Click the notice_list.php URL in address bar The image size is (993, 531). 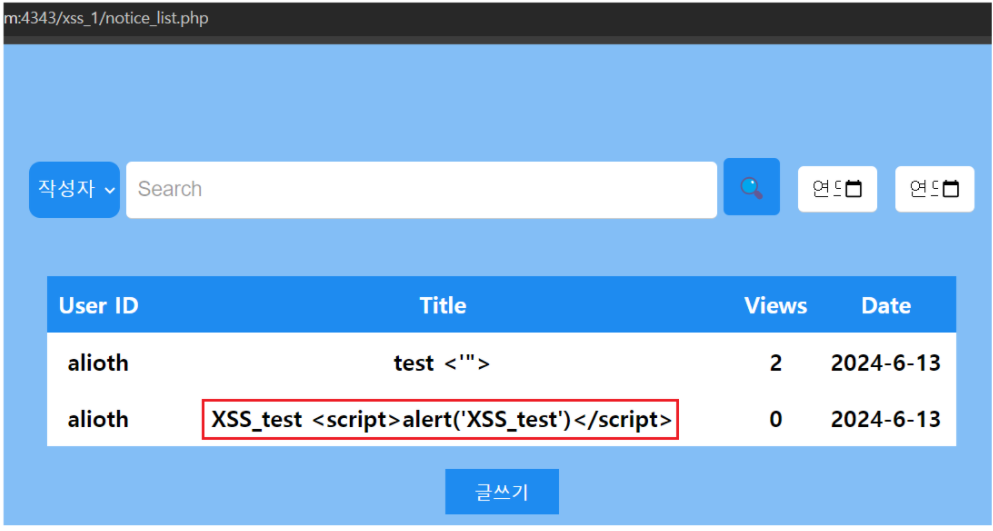tap(106, 18)
